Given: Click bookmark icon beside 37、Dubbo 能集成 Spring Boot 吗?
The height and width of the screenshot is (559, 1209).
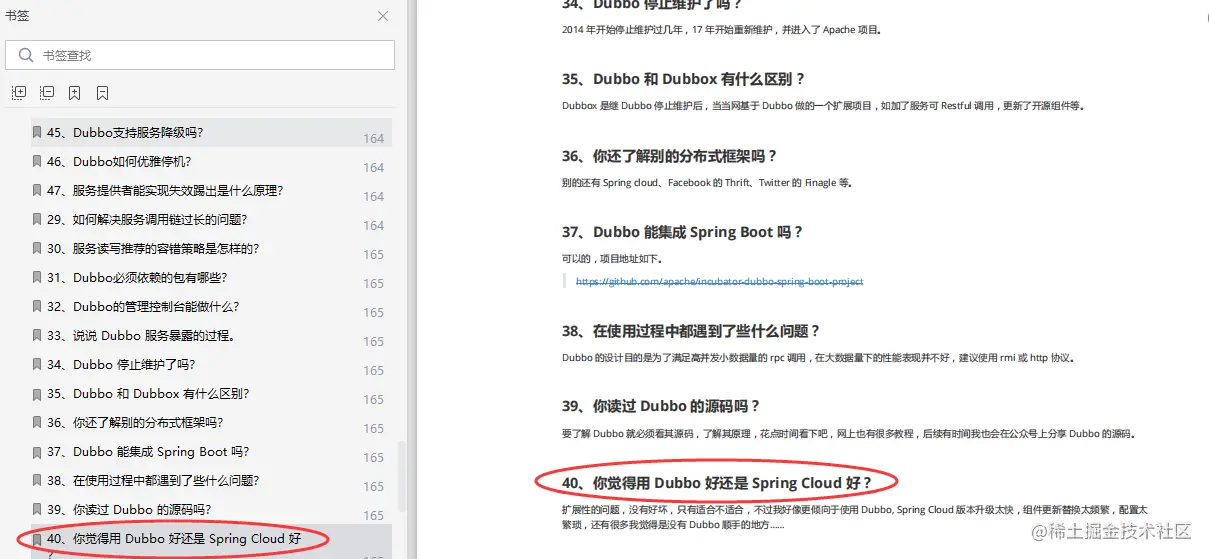Looking at the screenshot, I should coord(37,451).
